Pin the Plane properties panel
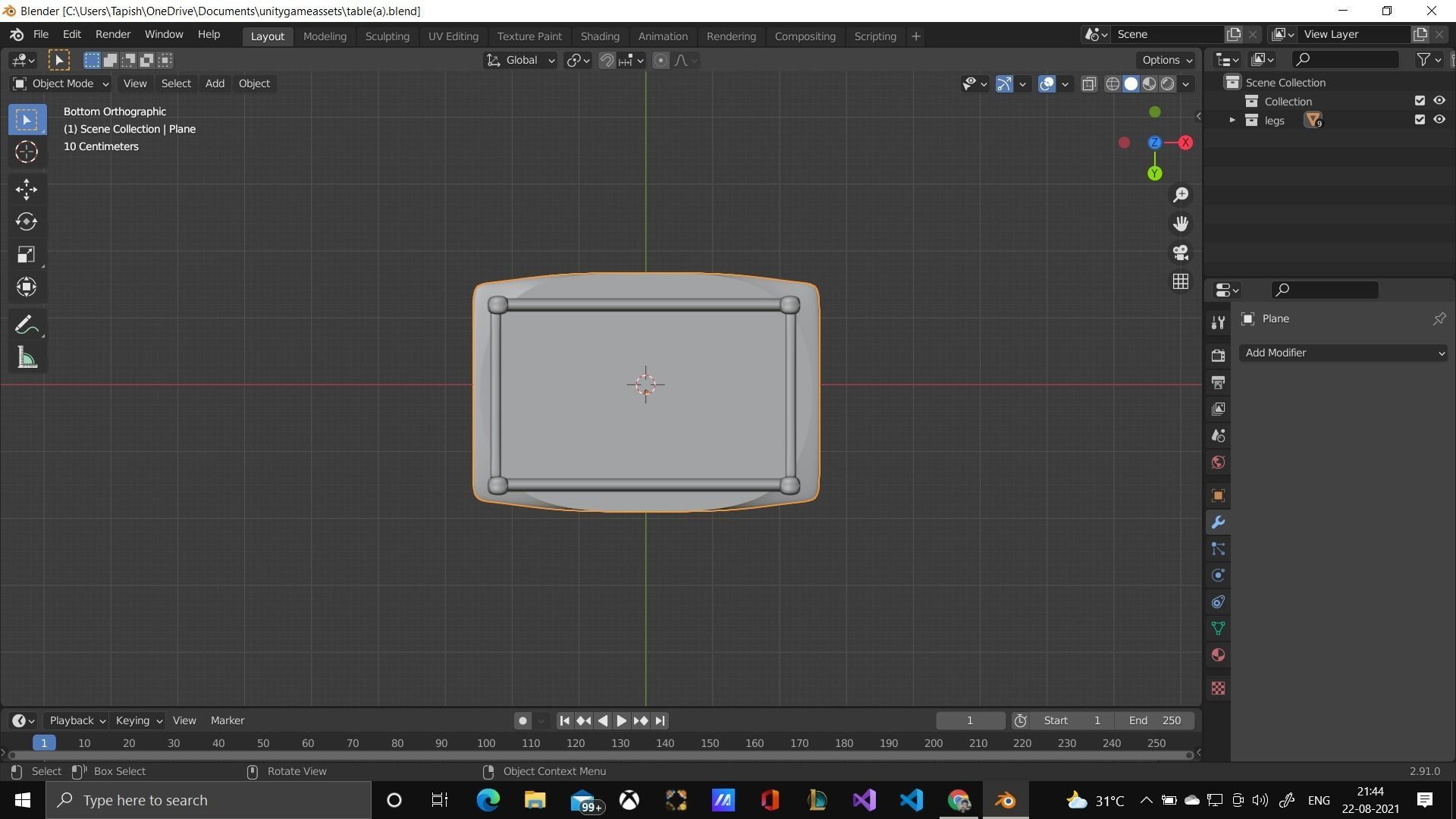Image resolution: width=1456 pixels, height=819 pixels. coord(1439,318)
